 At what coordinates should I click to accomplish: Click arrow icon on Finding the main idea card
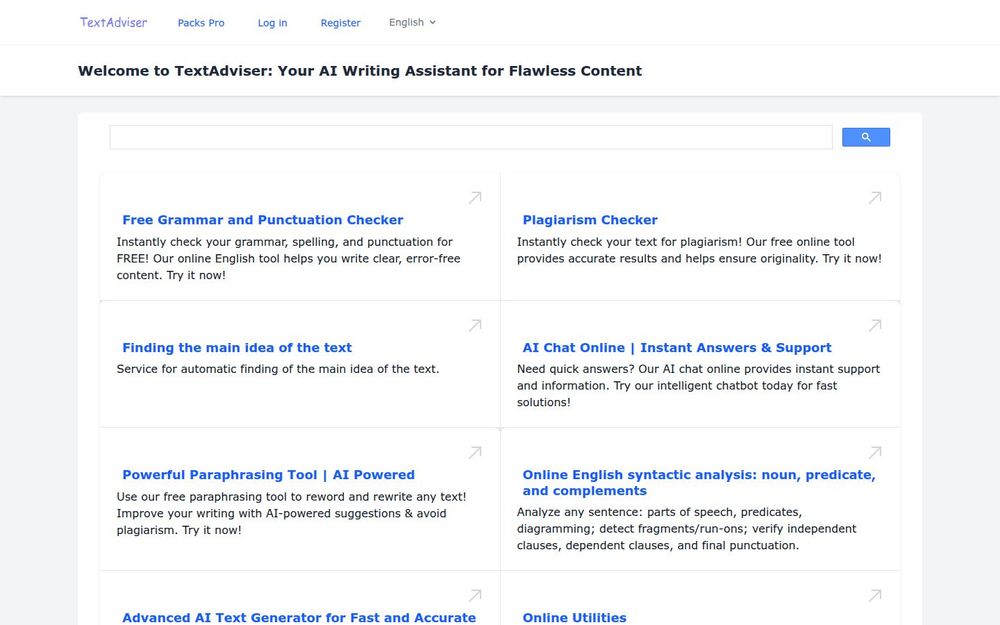coord(474,325)
